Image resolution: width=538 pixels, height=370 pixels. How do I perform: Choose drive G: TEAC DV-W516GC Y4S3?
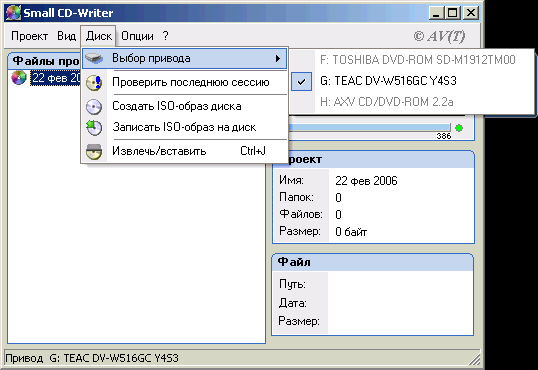tap(412, 81)
